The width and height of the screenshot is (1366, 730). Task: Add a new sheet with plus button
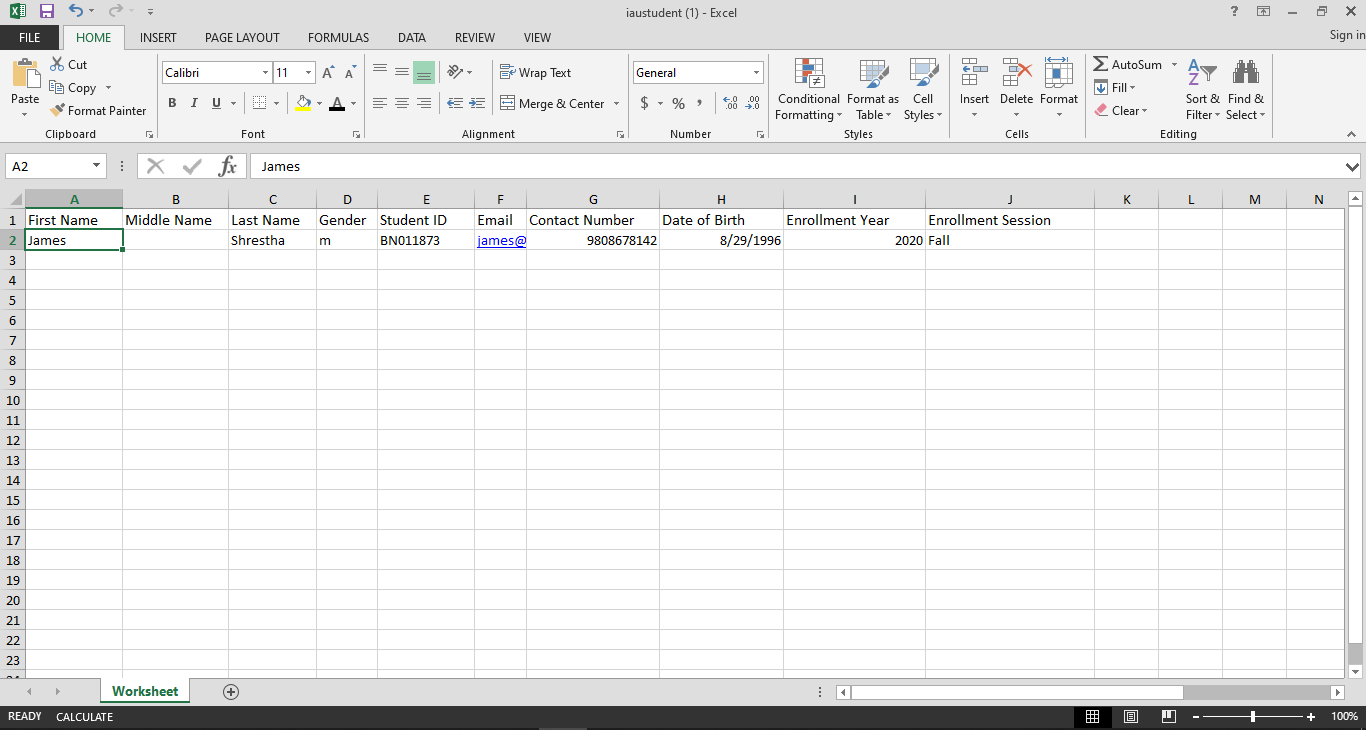[231, 692]
